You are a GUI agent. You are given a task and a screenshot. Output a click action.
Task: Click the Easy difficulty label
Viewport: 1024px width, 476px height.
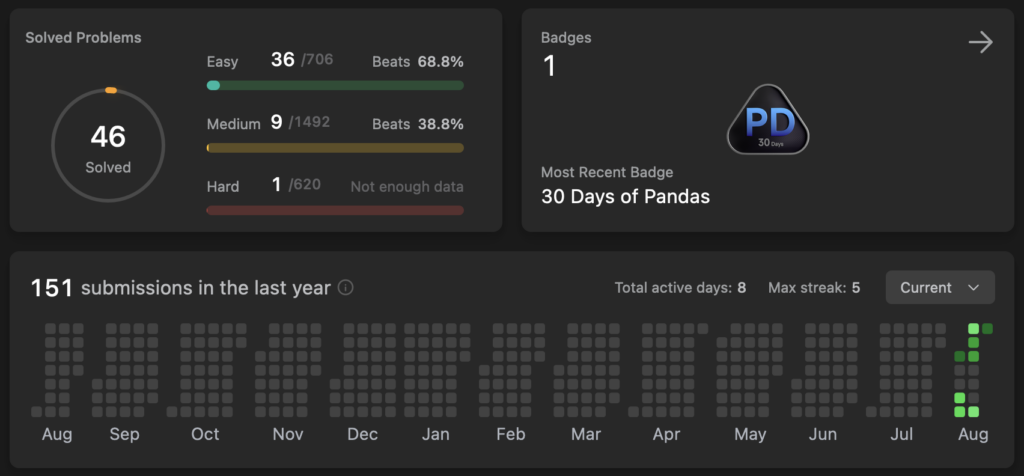pos(222,62)
